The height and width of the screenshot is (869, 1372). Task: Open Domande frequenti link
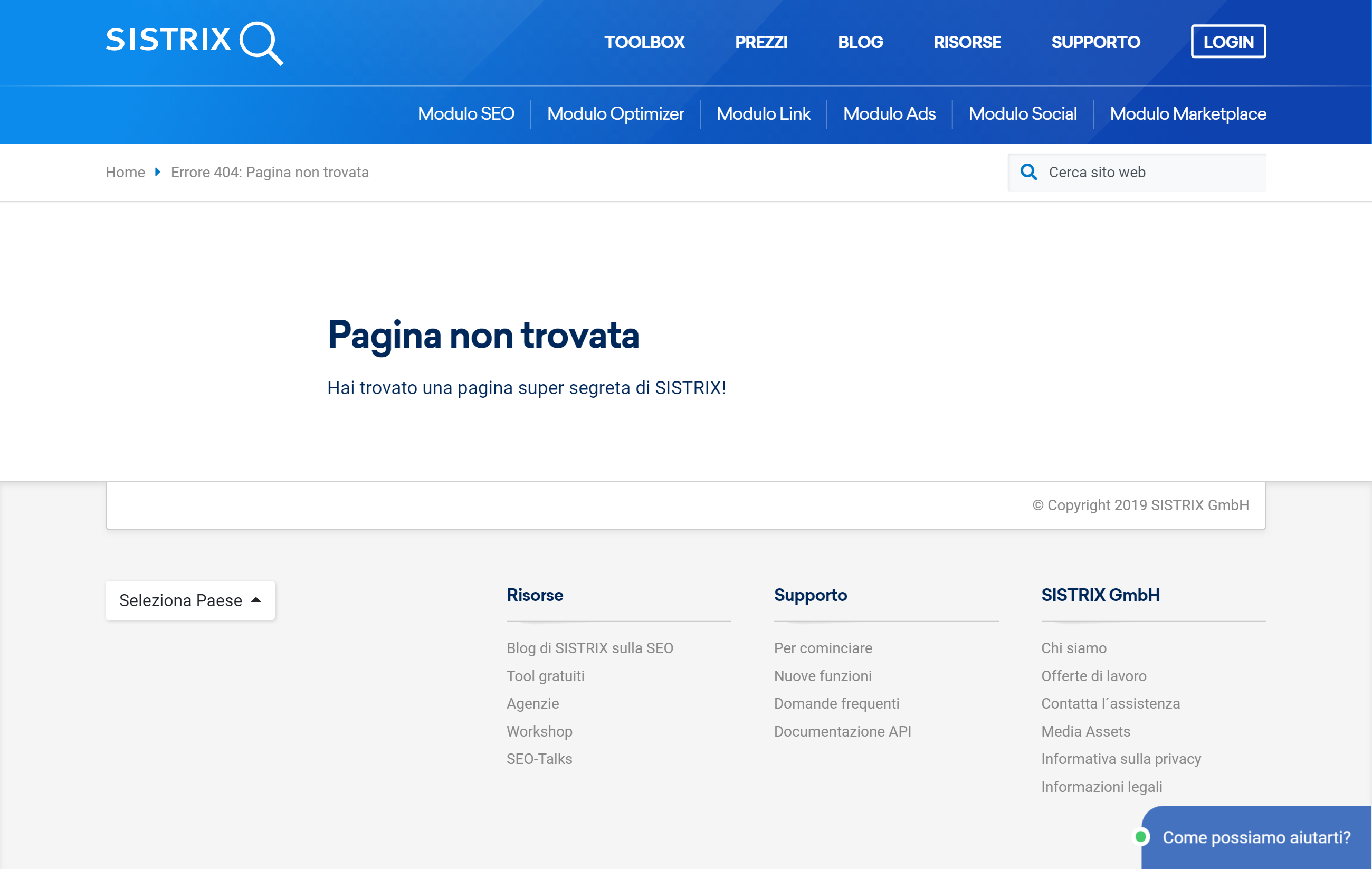click(x=836, y=703)
